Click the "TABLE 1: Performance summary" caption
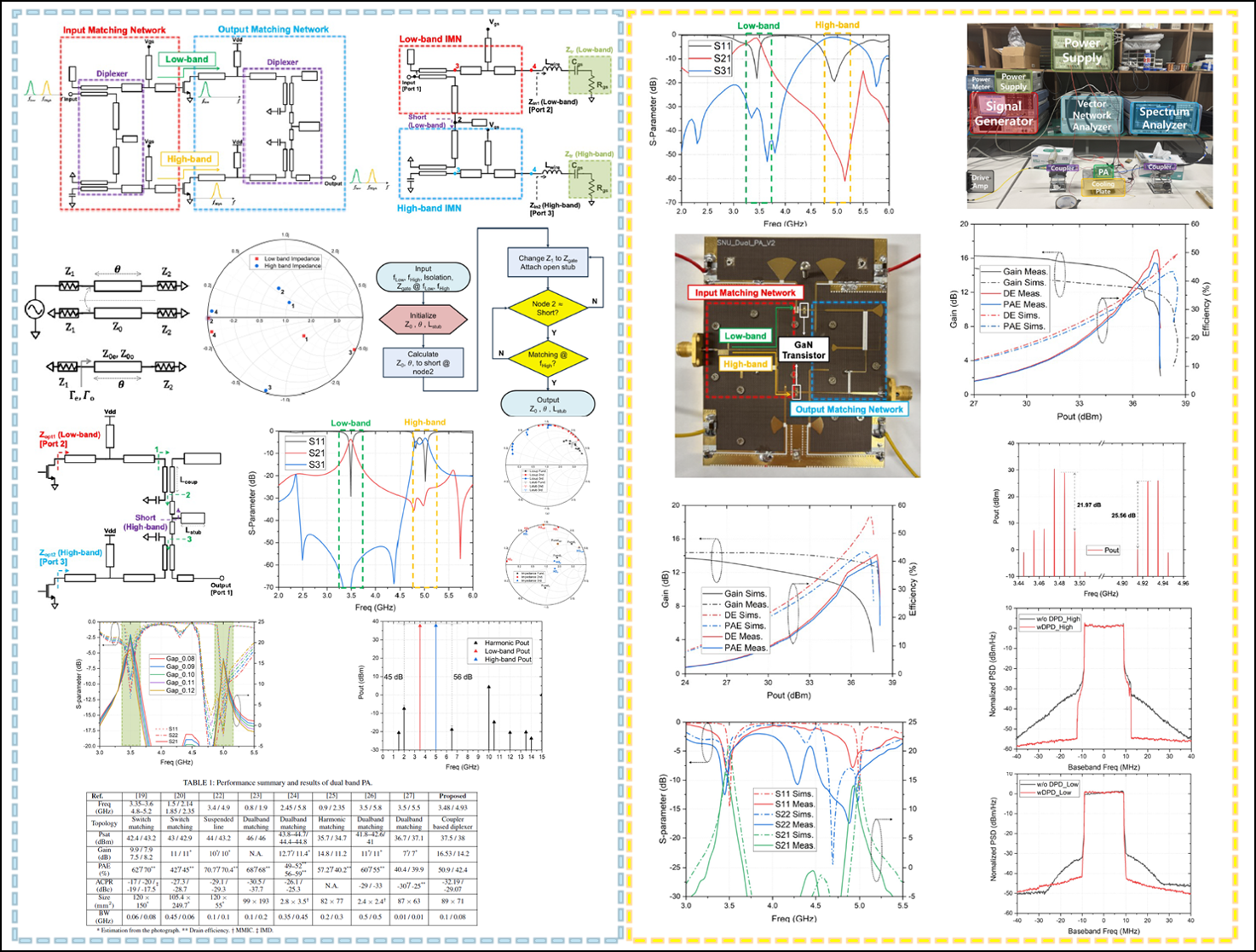Image resolution: width=1256 pixels, height=952 pixels. 278,782
